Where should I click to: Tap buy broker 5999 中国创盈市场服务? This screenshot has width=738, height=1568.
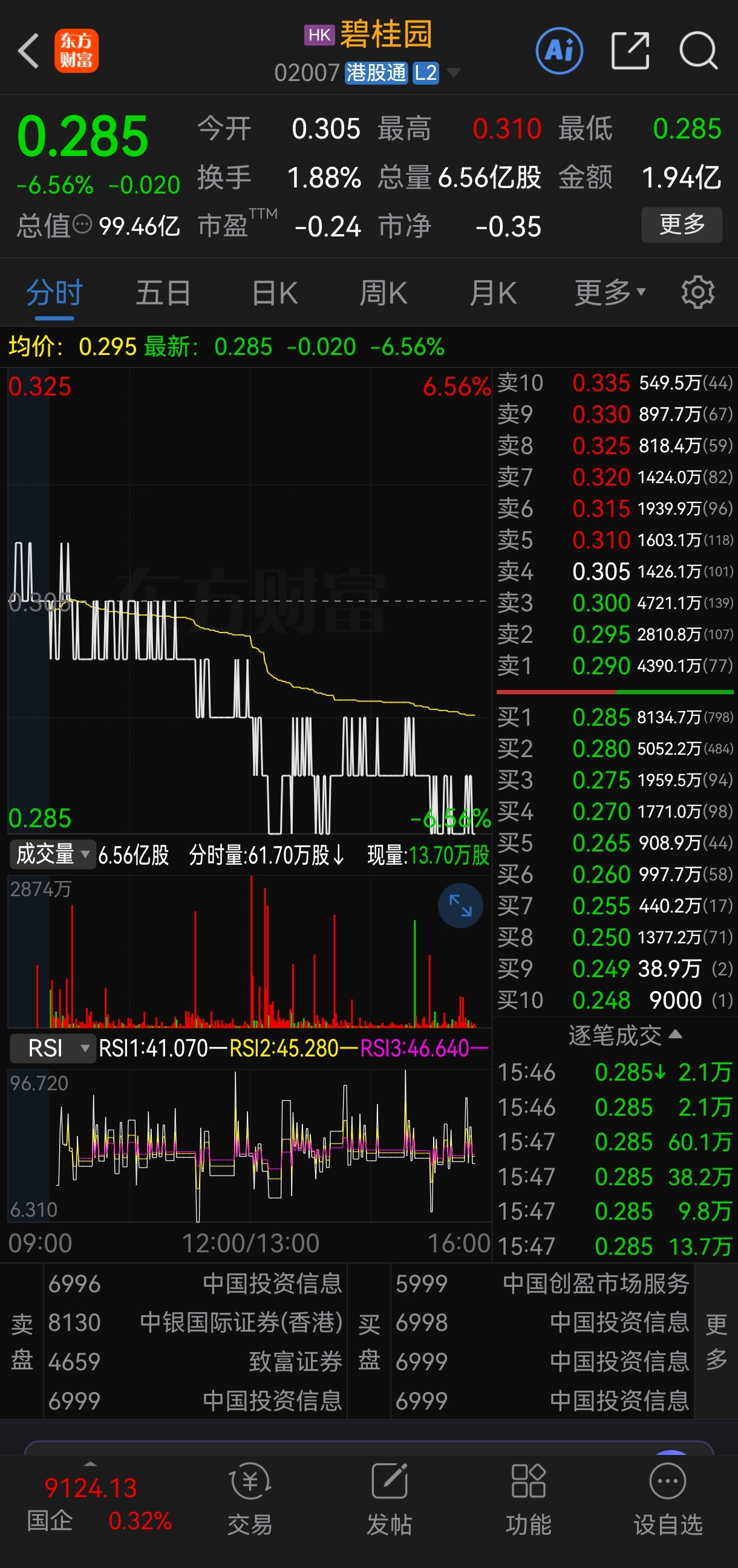pyautogui.click(x=542, y=1283)
